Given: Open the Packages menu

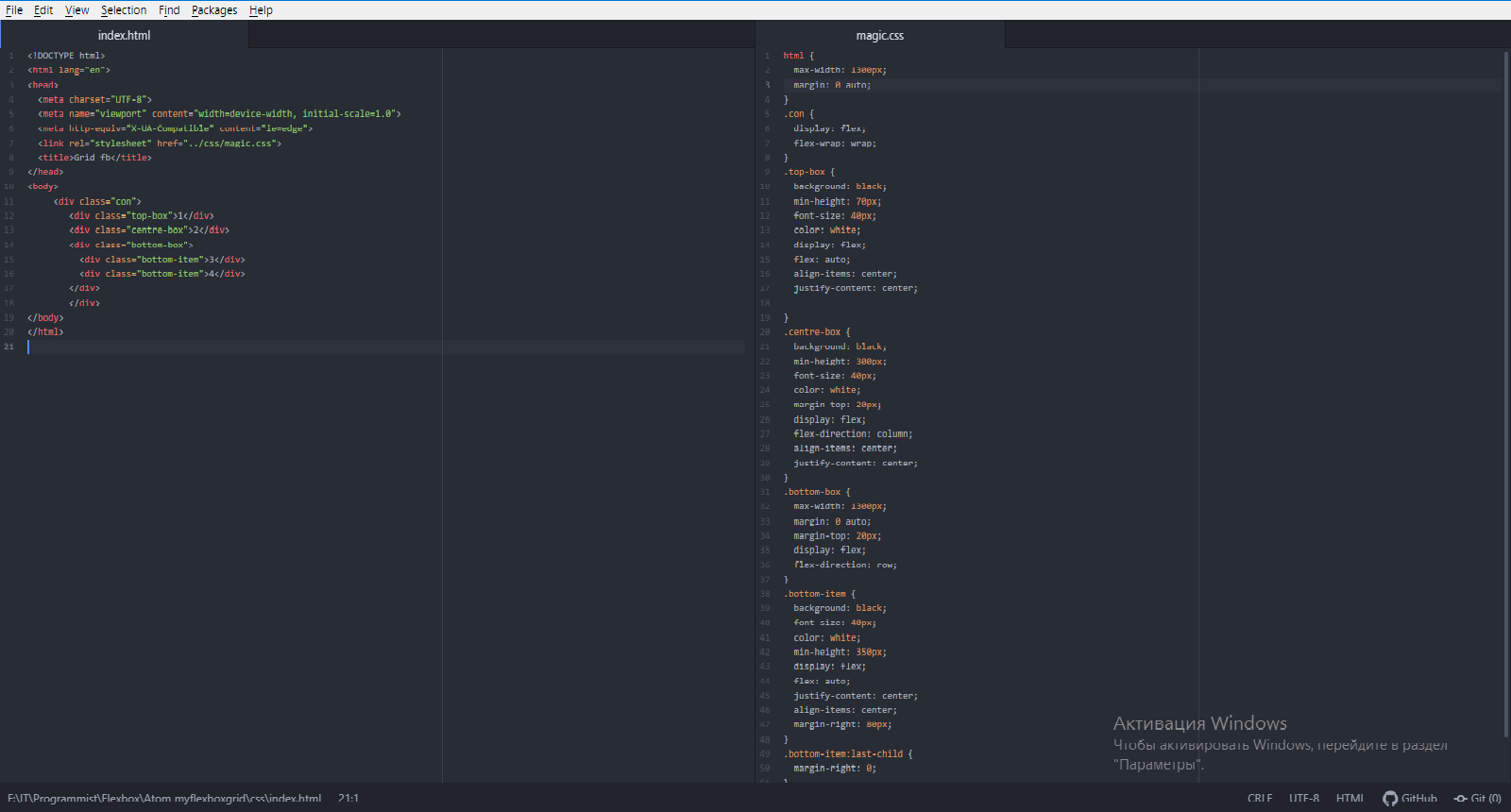Looking at the screenshot, I should click(214, 10).
